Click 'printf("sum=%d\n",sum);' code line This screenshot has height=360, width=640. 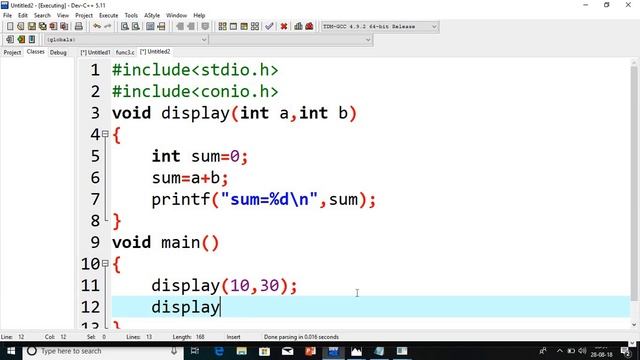(264, 200)
